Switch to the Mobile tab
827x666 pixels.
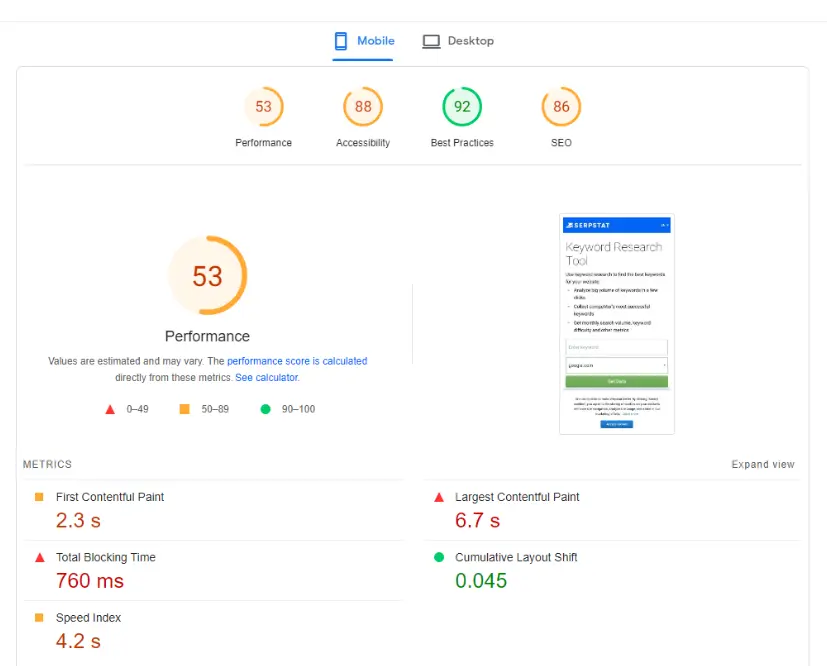pyautogui.click(x=363, y=41)
